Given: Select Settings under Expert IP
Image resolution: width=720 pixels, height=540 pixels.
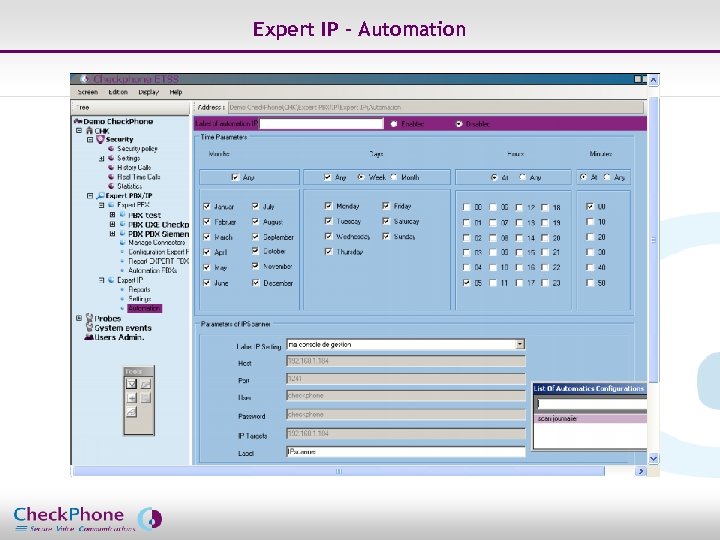Looking at the screenshot, I should [x=140, y=299].
